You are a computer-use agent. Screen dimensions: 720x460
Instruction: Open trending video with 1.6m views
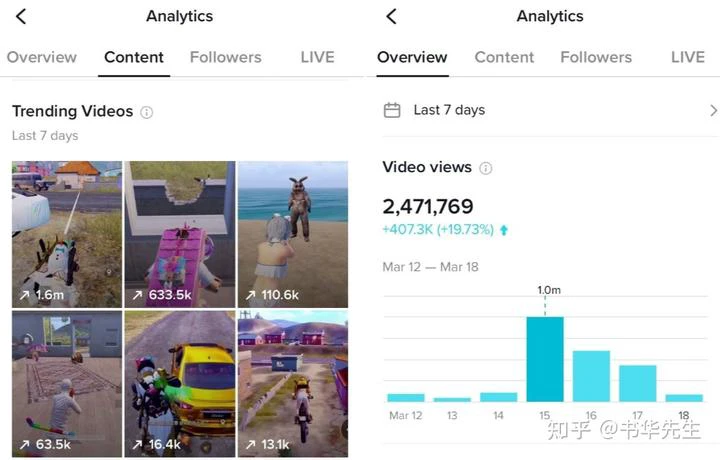pos(67,234)
